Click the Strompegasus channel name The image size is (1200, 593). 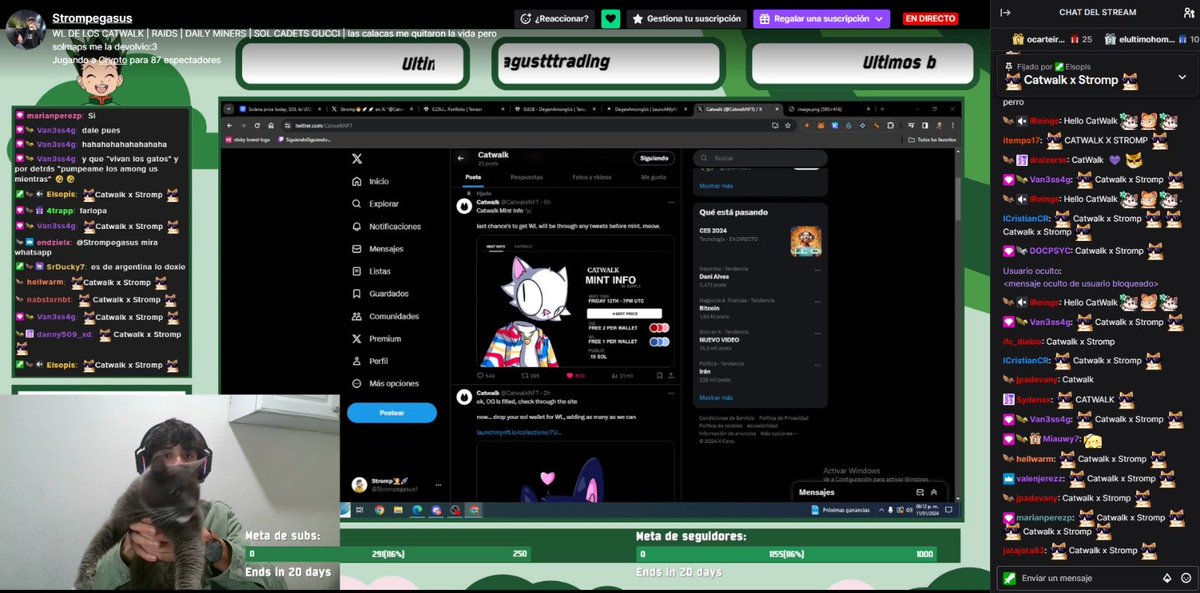[x=92, y=18]
